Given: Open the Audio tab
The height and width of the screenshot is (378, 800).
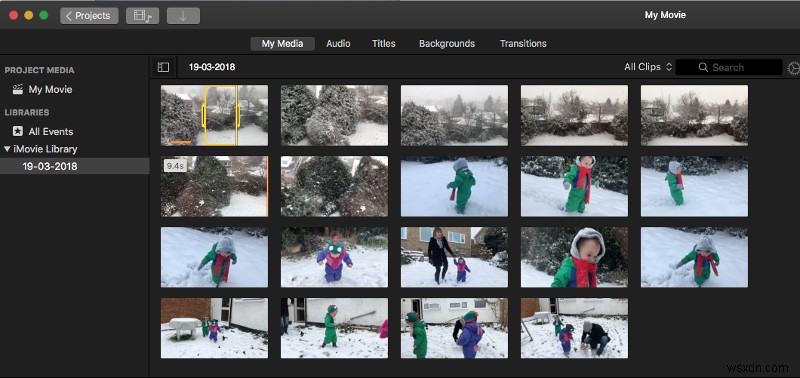Looking at the screenshot, I should [338, 44].
